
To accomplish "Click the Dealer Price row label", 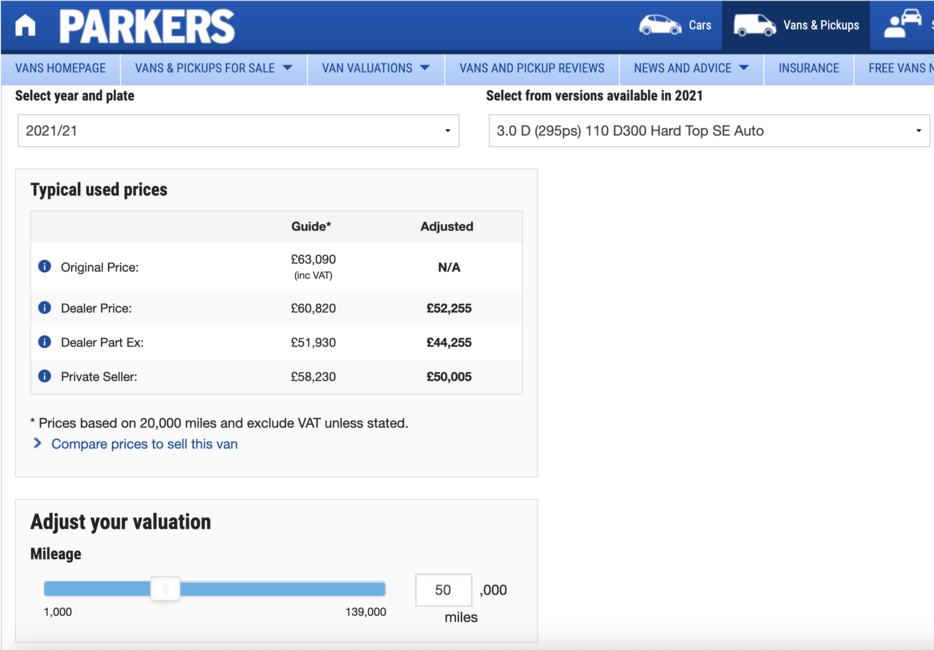I will click(x=96, y=308).
